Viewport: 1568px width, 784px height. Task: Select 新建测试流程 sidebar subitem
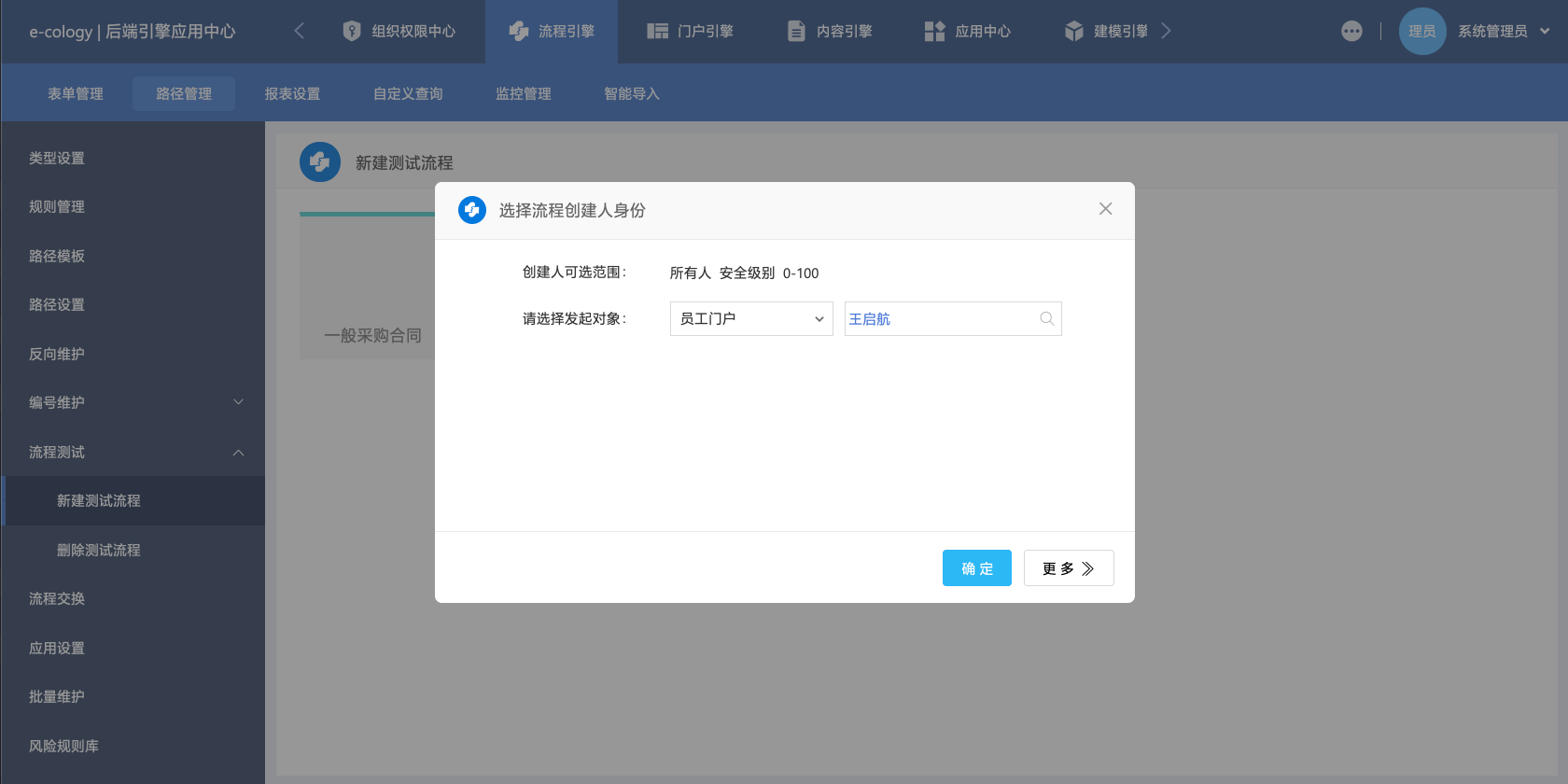(x=133, y=500)
